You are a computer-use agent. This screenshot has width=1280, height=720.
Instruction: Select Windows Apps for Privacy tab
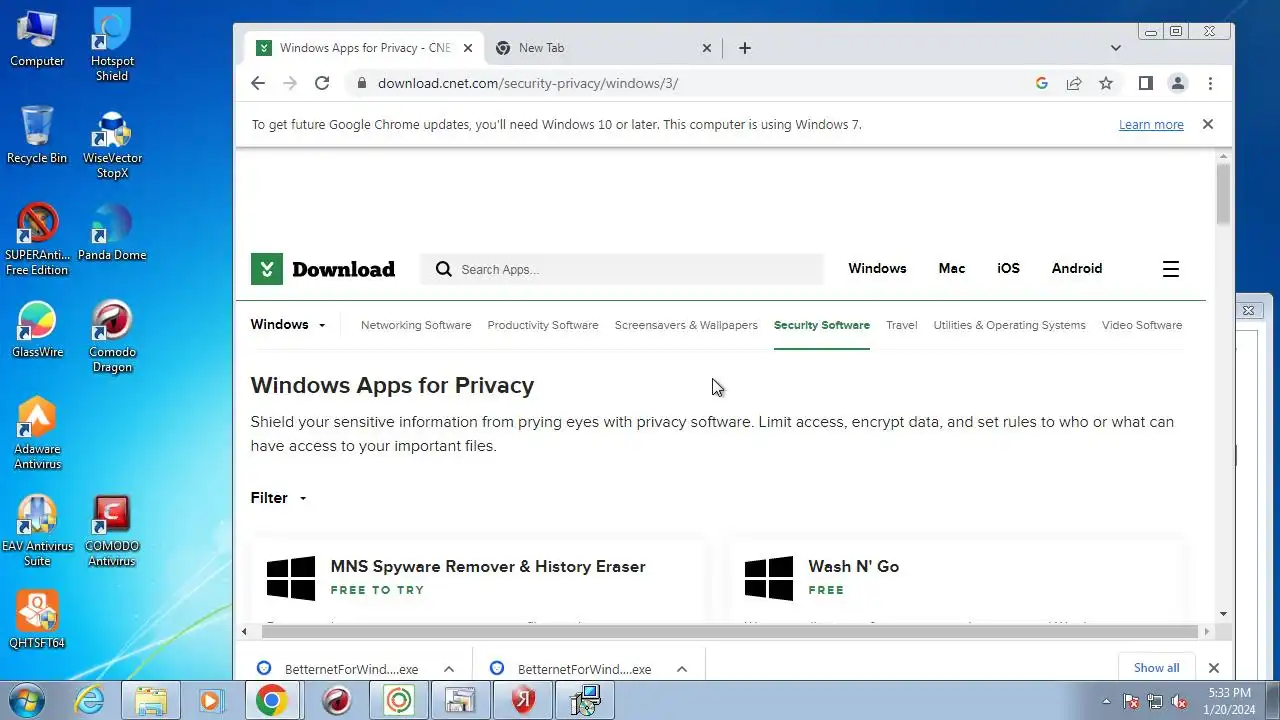[x=365, y=48]
